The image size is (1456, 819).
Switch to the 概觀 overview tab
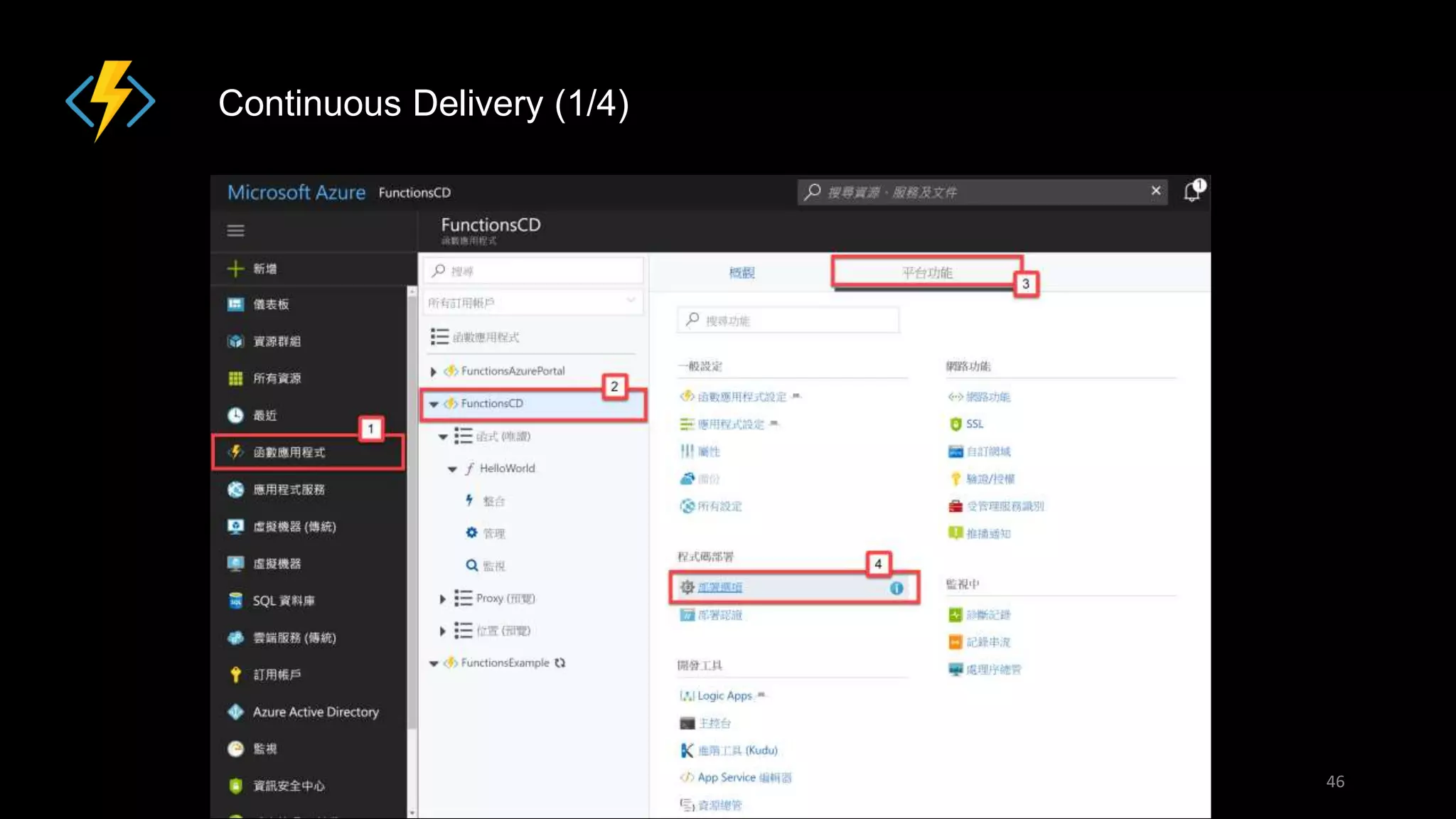[x=742, y=272]
